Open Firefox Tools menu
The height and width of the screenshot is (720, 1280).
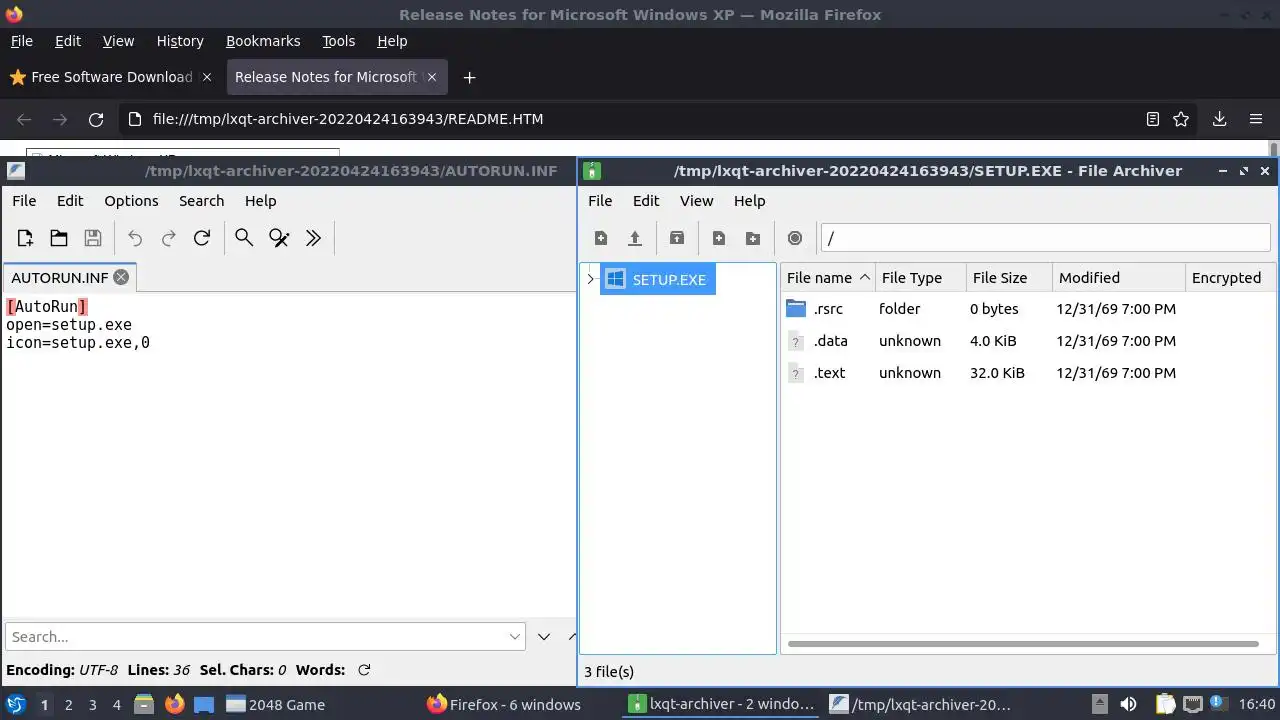[338, 41]
